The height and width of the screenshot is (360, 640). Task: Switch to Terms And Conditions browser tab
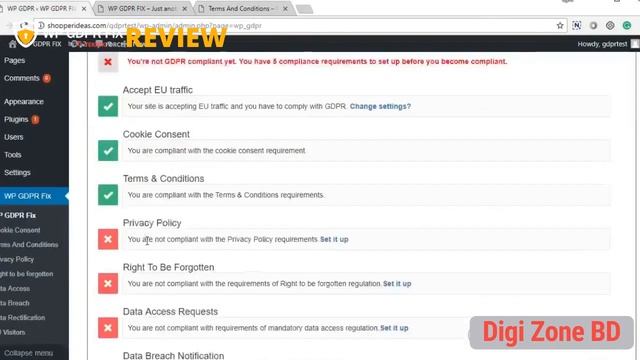(x=241, y=9)
